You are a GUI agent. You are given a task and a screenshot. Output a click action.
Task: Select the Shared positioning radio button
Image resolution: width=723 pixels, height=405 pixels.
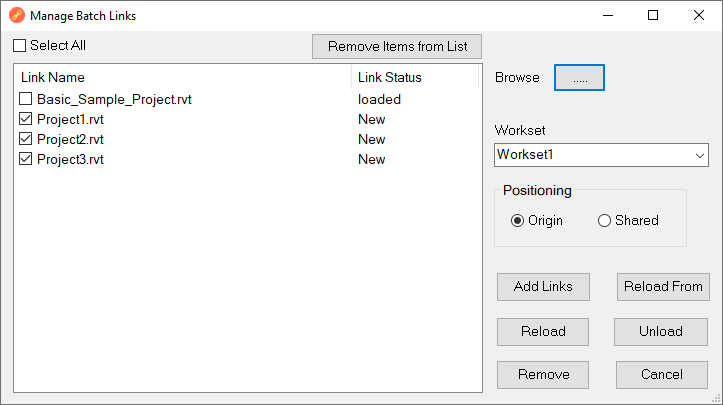click(x=604, y=221)
